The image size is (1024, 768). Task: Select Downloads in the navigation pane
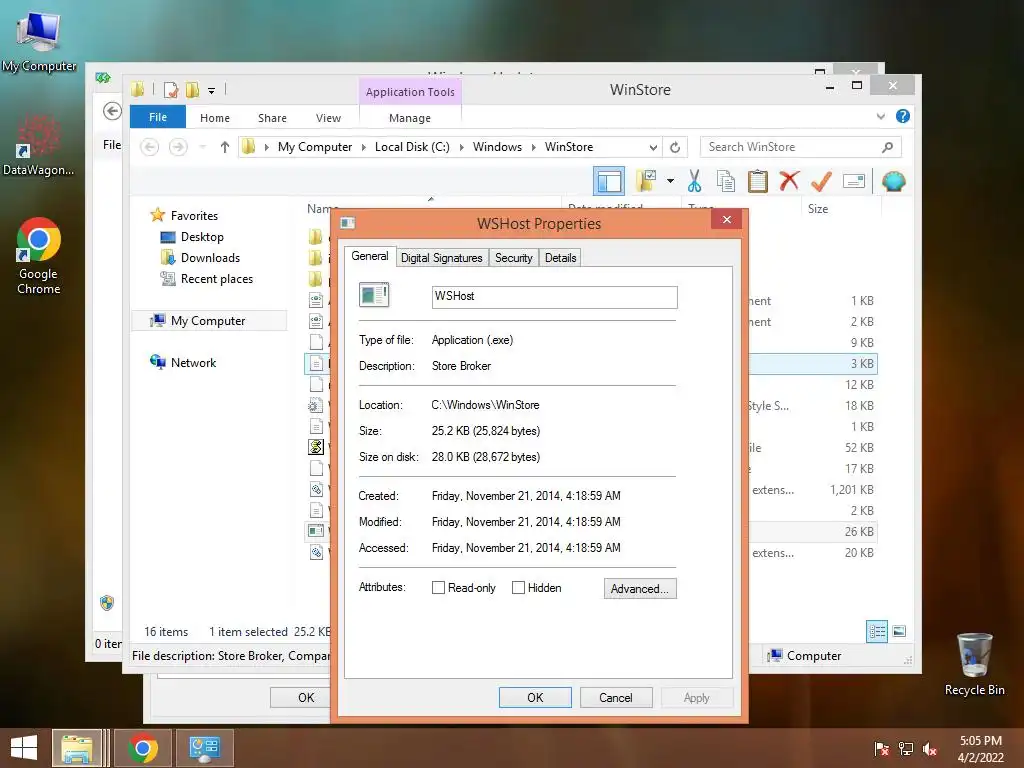point(210,257)
